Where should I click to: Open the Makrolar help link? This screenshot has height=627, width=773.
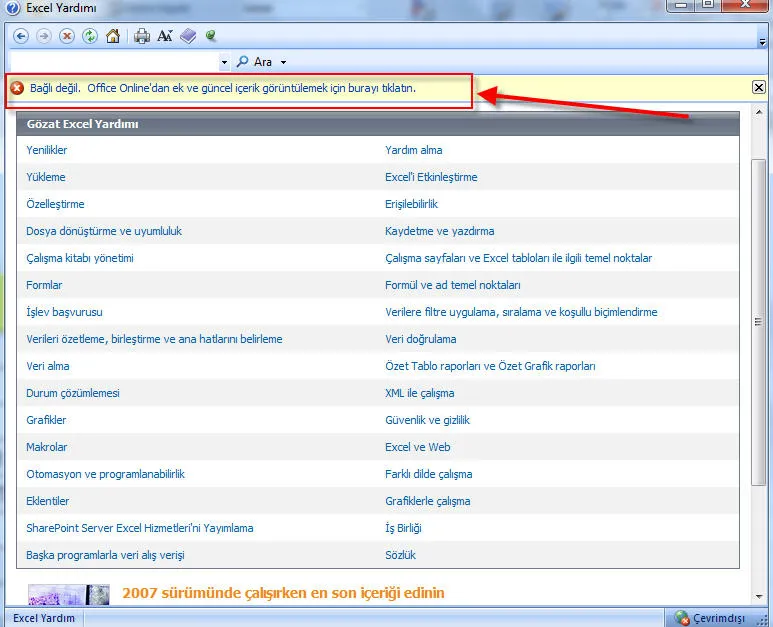47,447
